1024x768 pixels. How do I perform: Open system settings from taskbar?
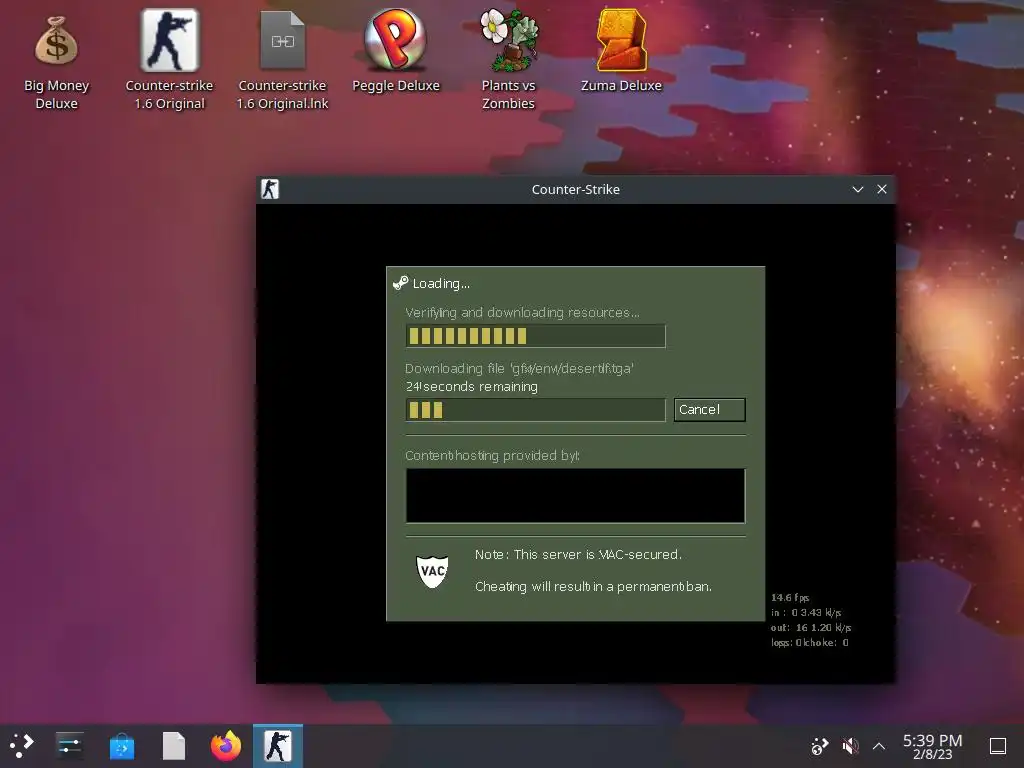tap(69, 745)
